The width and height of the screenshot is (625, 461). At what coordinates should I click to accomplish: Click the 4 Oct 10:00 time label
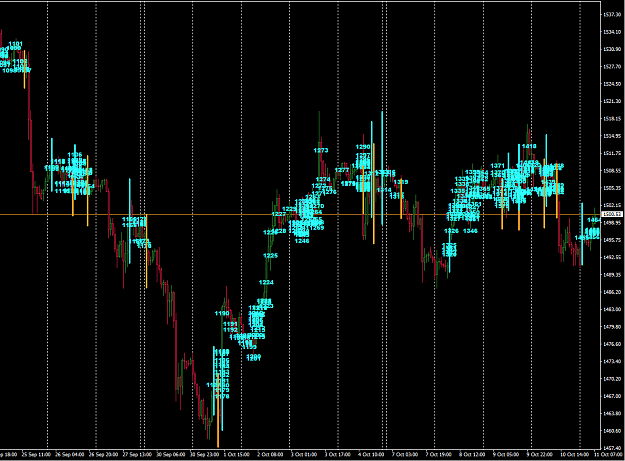pyautogui.click(x=371, y=454)
